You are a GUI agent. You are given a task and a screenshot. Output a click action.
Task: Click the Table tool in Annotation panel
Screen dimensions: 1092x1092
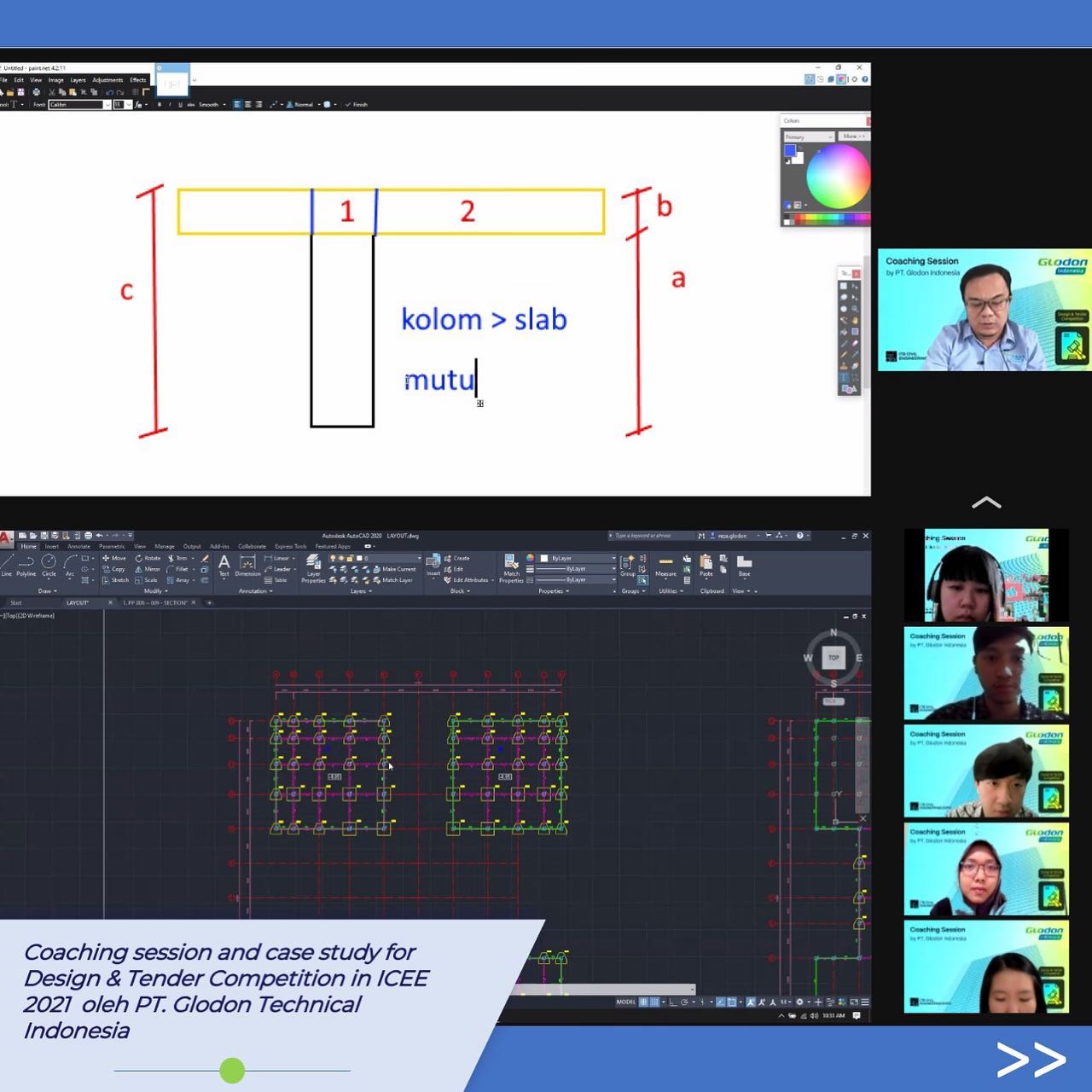pyautogui.click(x=276, y=580)
